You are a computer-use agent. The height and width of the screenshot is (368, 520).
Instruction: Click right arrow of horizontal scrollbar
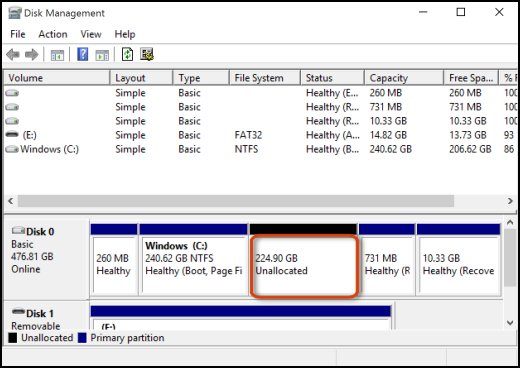(x=510, y=201)
